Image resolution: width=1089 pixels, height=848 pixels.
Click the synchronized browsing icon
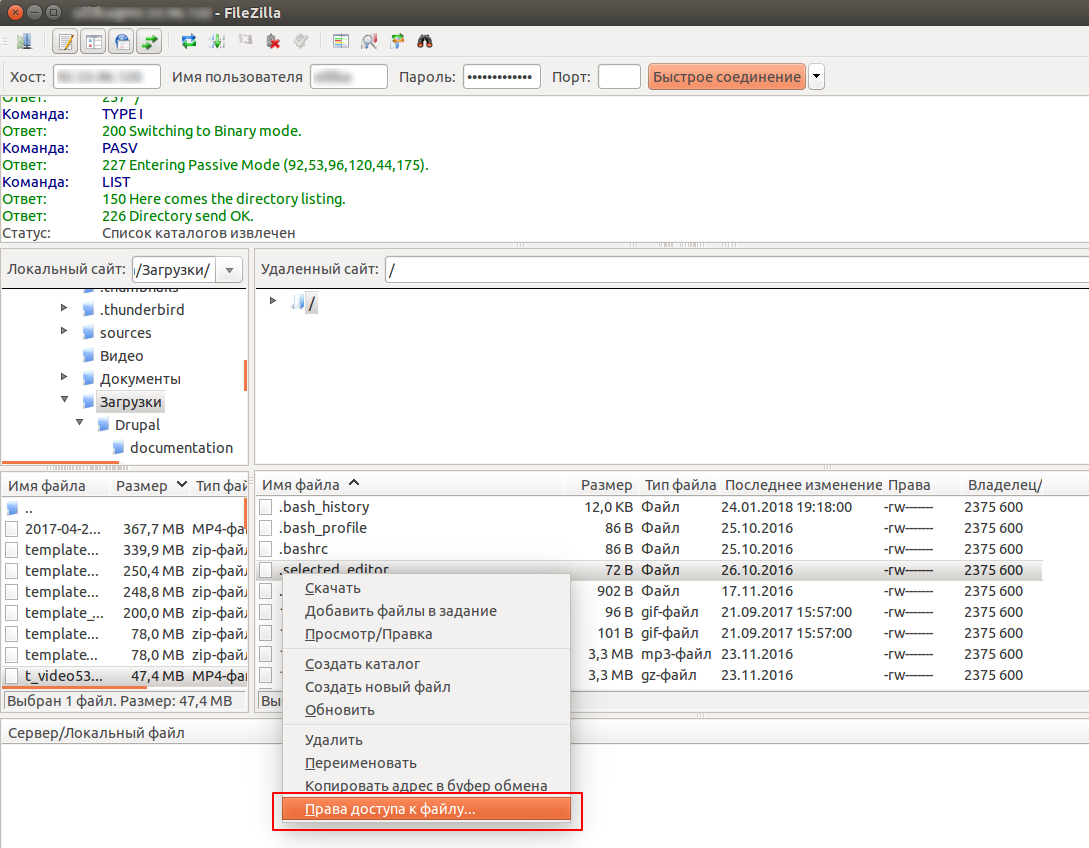point(397,42)
